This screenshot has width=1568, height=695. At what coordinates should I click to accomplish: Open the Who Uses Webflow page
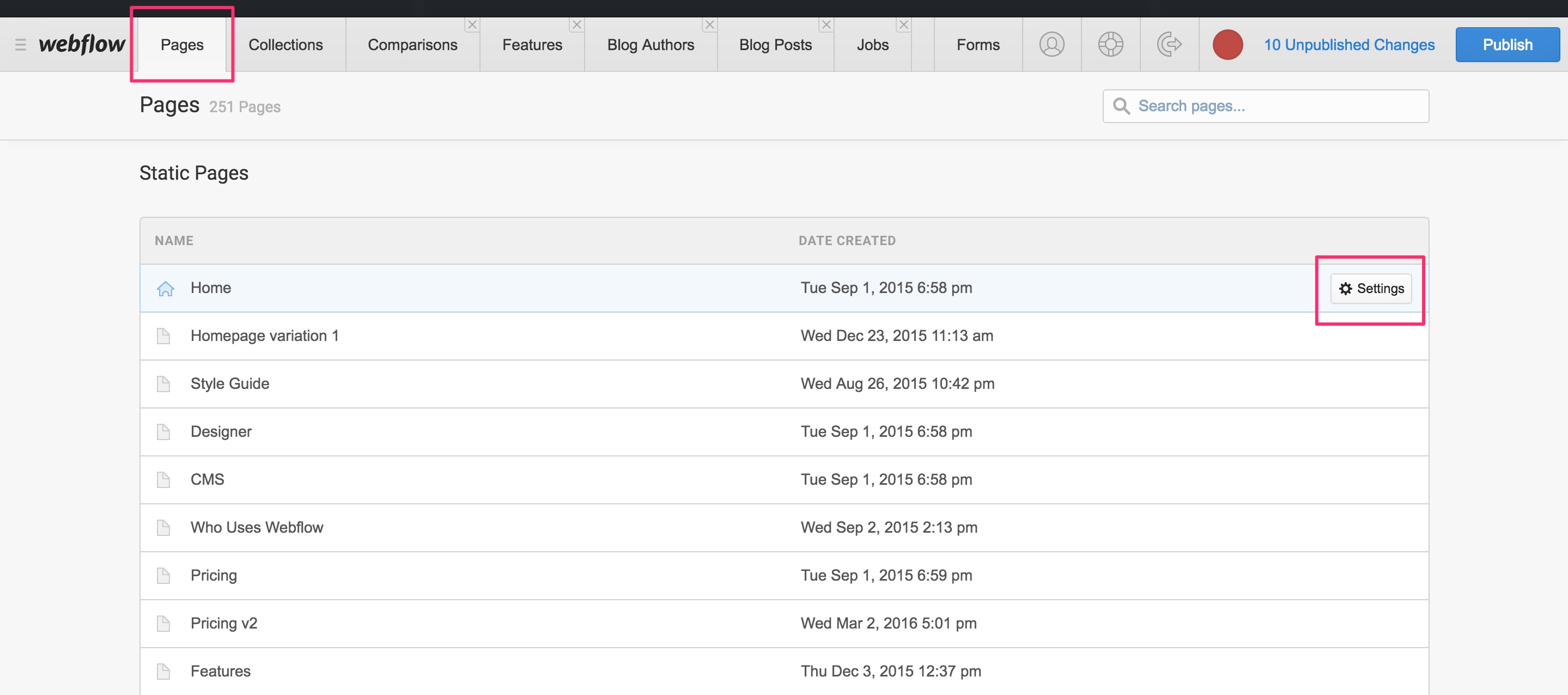click(784, 528)
